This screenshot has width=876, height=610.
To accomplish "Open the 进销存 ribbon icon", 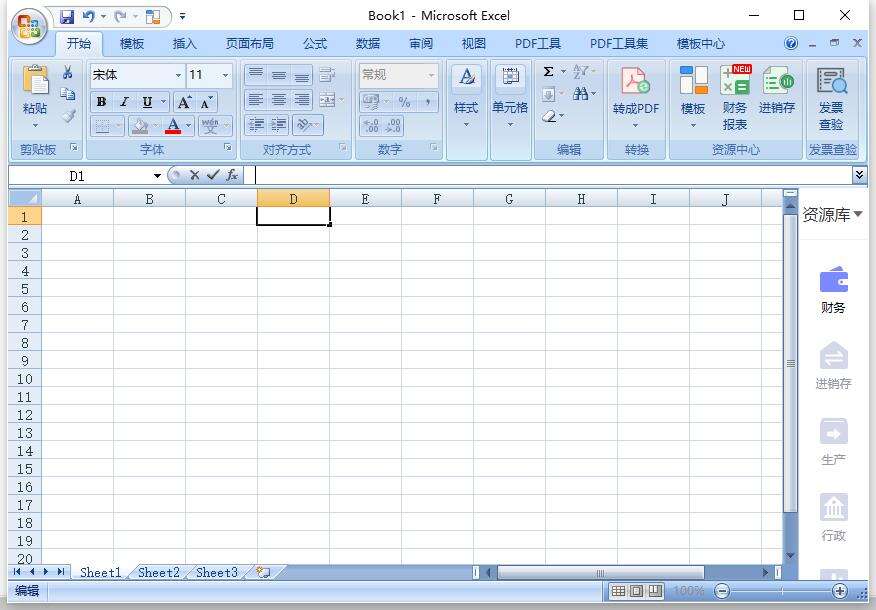I will tap(778, 81).
